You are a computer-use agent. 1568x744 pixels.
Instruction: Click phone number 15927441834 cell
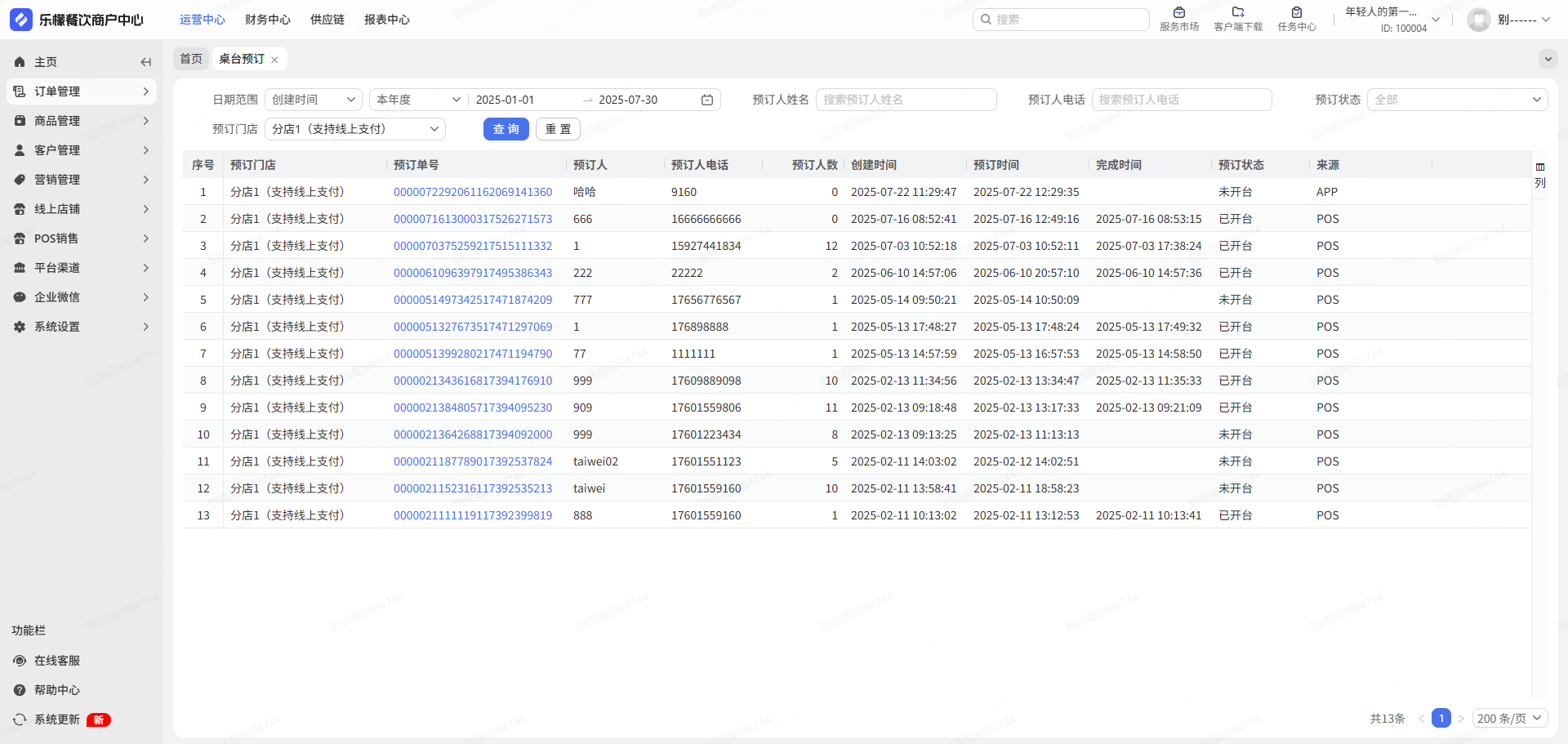click(x=706, y=246)
